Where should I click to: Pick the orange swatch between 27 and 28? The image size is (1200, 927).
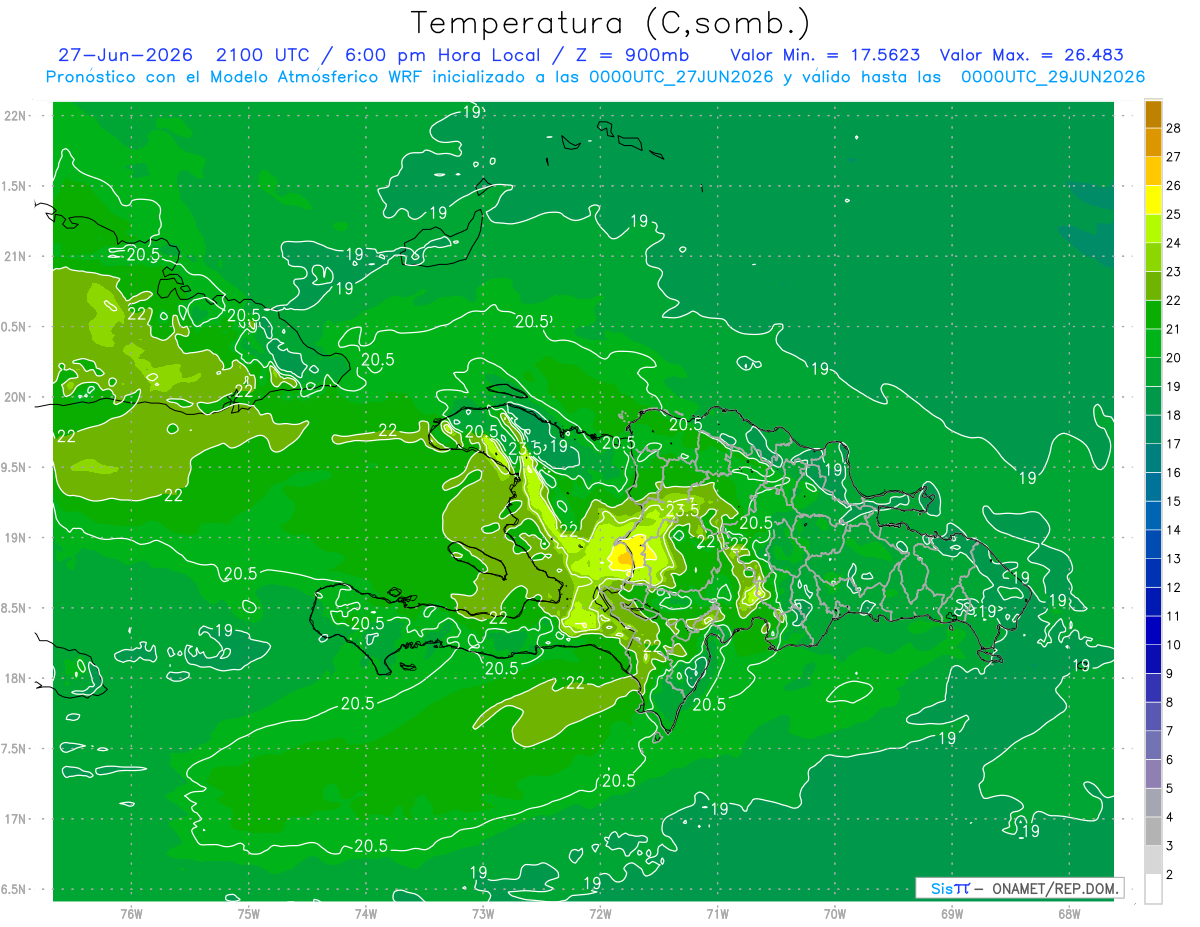click(x=1153, y=142)
